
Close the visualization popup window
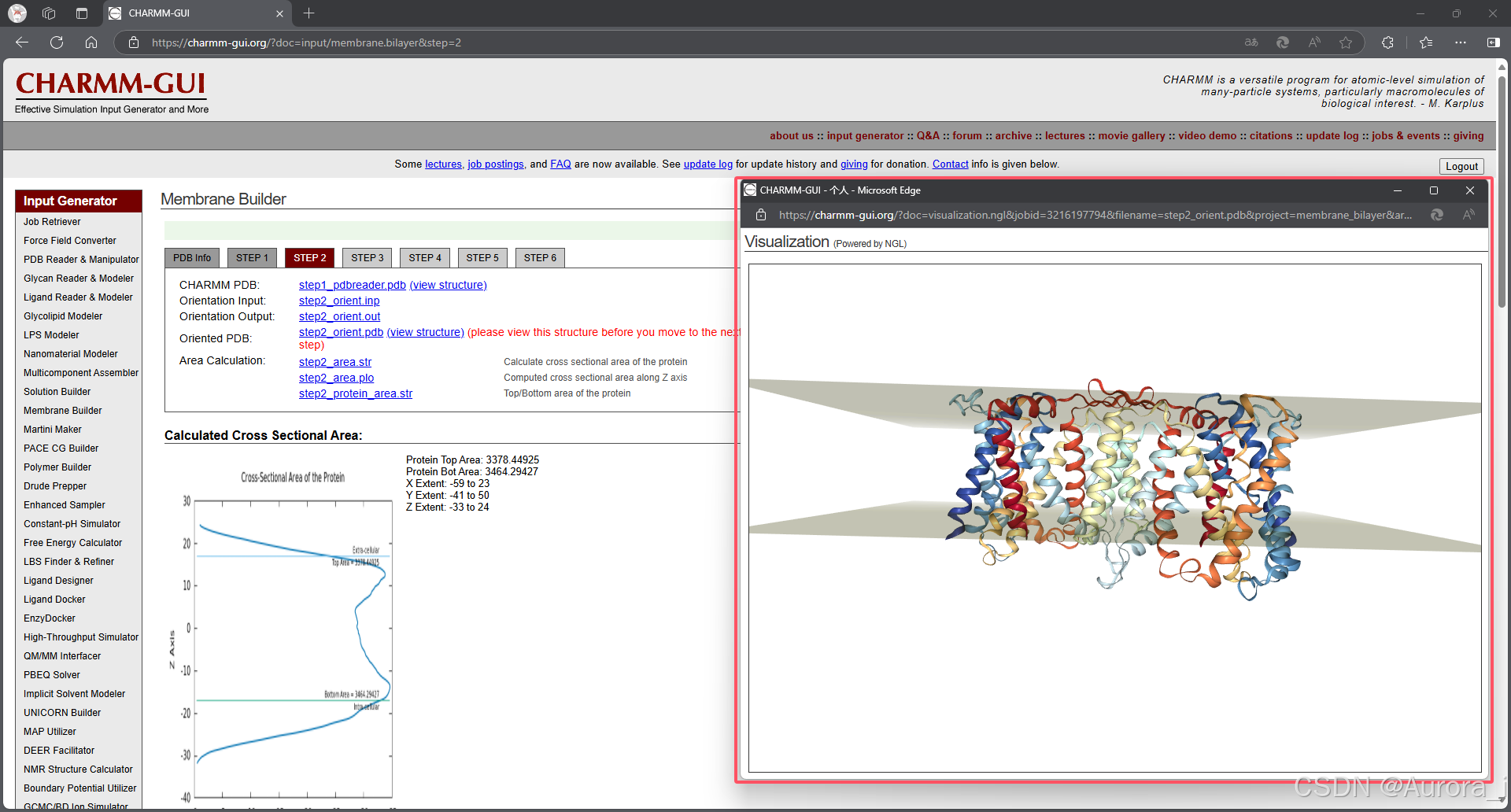[1470, 190]
